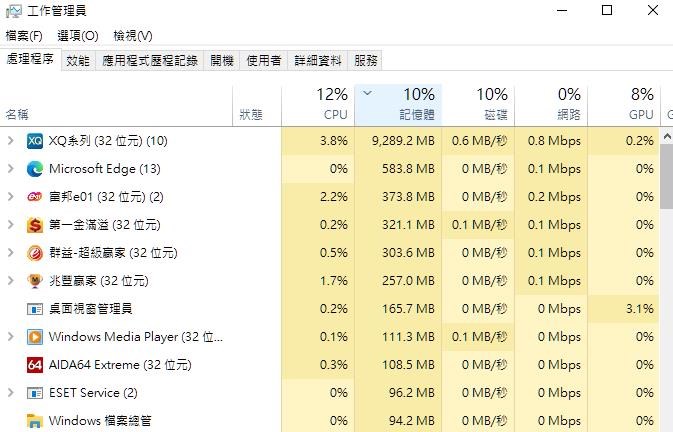This screenshot has width=673, height=432.
Task: Click the AIDA64 Extreme icon
Action: click(x=35, y=365)
